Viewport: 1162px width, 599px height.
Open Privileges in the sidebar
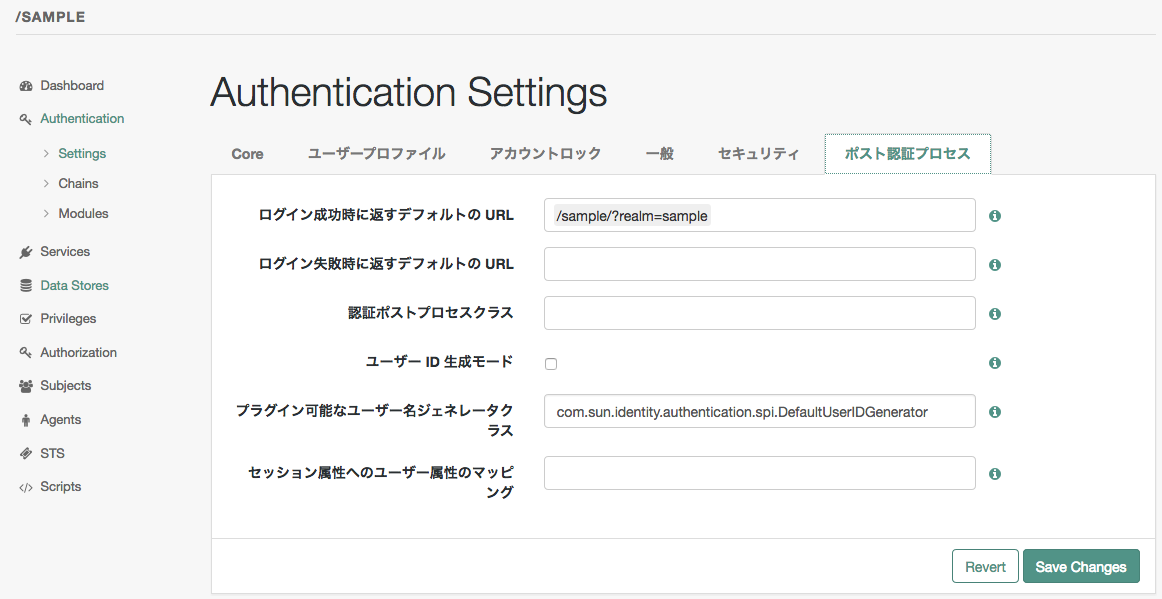click(68, 319)
